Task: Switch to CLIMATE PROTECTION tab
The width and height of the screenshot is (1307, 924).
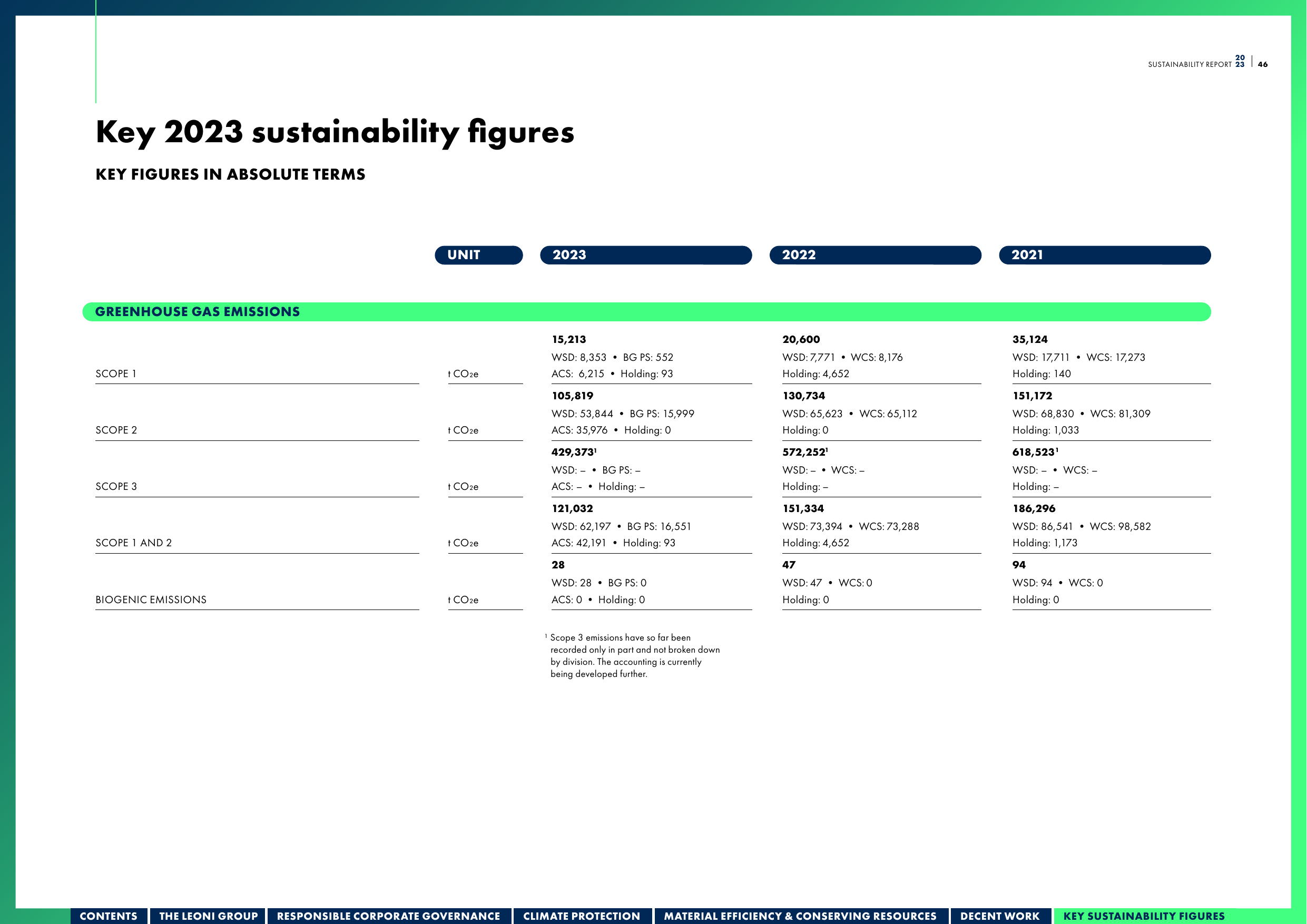Action: 582,916
